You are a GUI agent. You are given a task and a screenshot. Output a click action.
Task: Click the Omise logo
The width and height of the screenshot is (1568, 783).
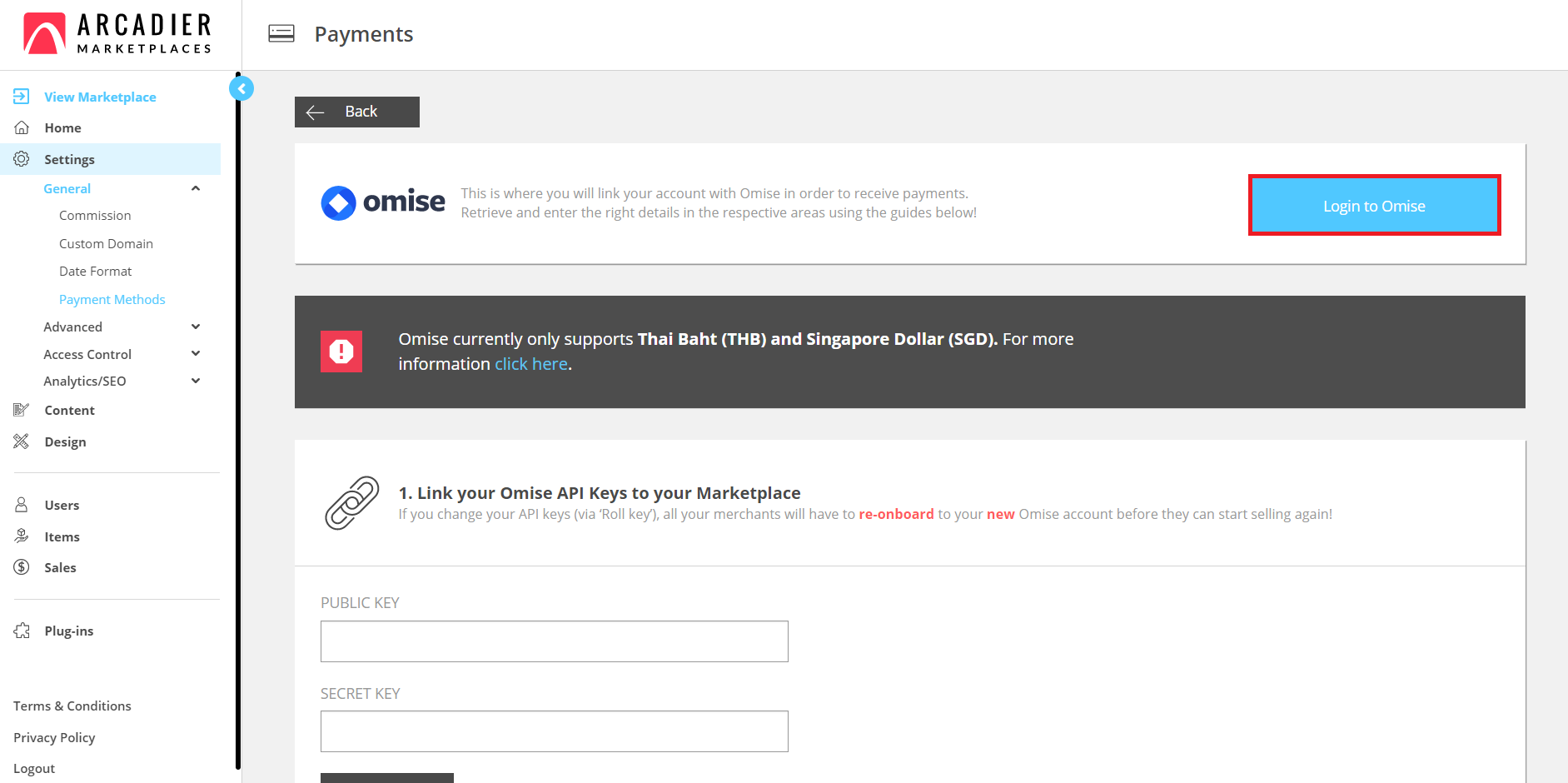383,202
